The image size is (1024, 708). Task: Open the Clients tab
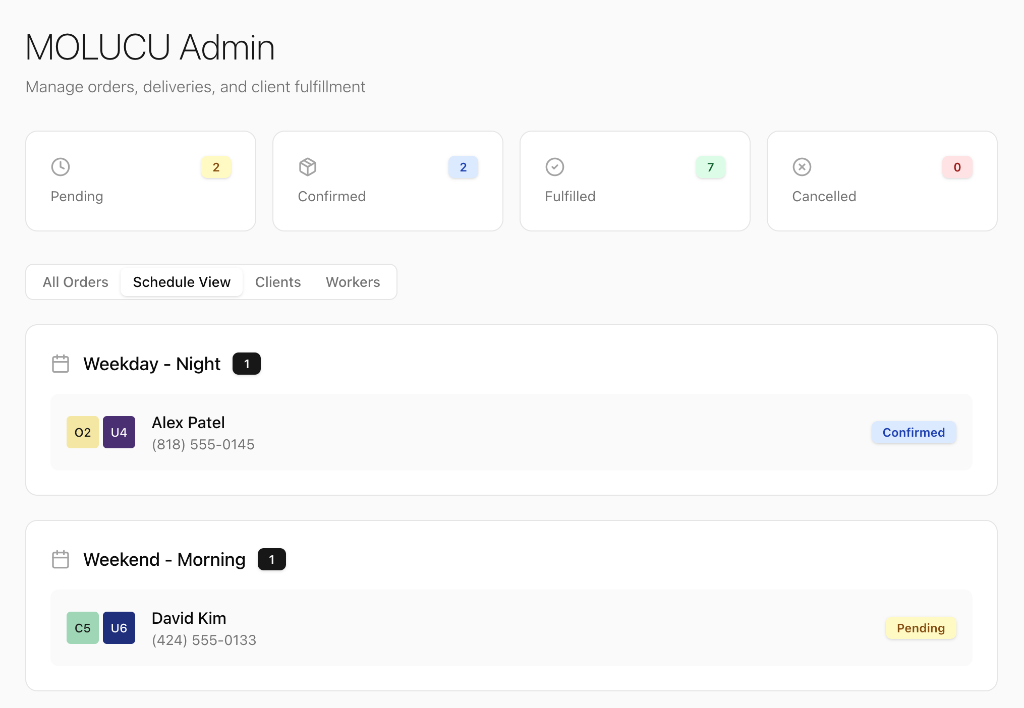[278, 282]
